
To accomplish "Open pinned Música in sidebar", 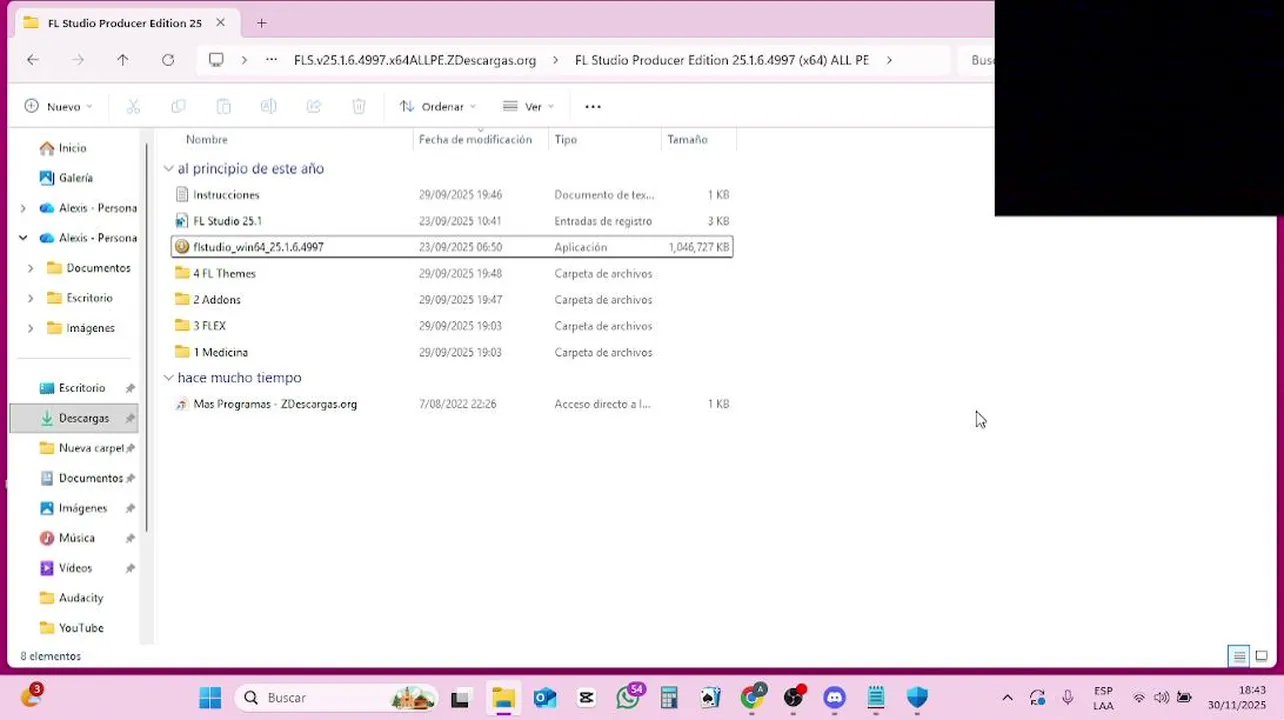I will click(74, 538).
